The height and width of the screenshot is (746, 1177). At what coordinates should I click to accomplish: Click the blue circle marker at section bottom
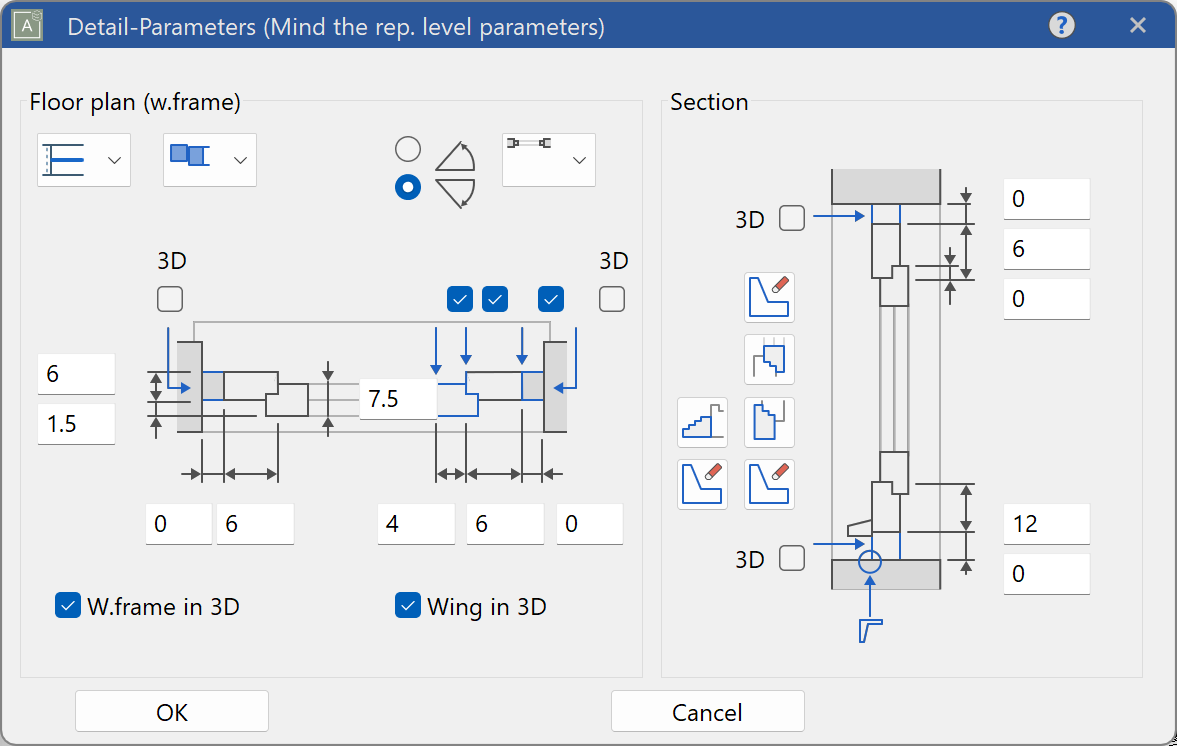point(869,561)
